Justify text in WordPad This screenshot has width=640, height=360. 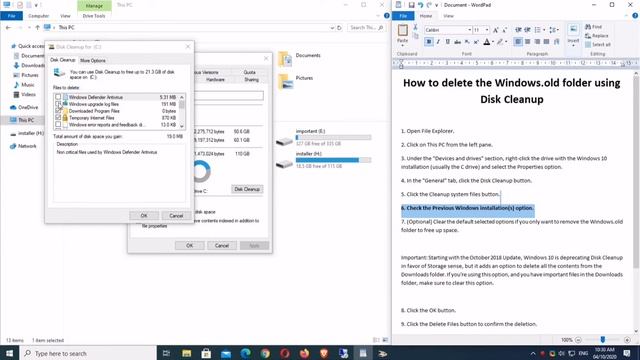click(x=547, y=42)
